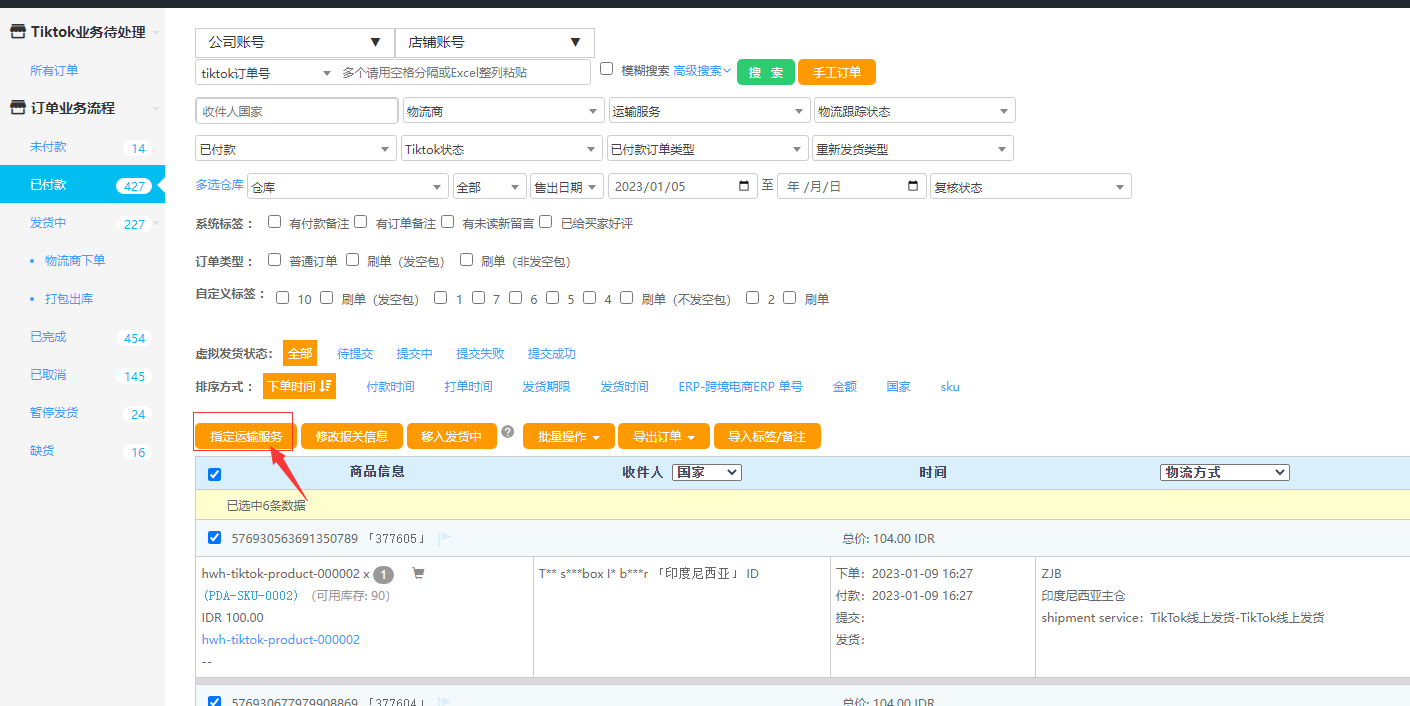
Task: Filter virtual shipment status by 待提交
Action: coord(355,353)
